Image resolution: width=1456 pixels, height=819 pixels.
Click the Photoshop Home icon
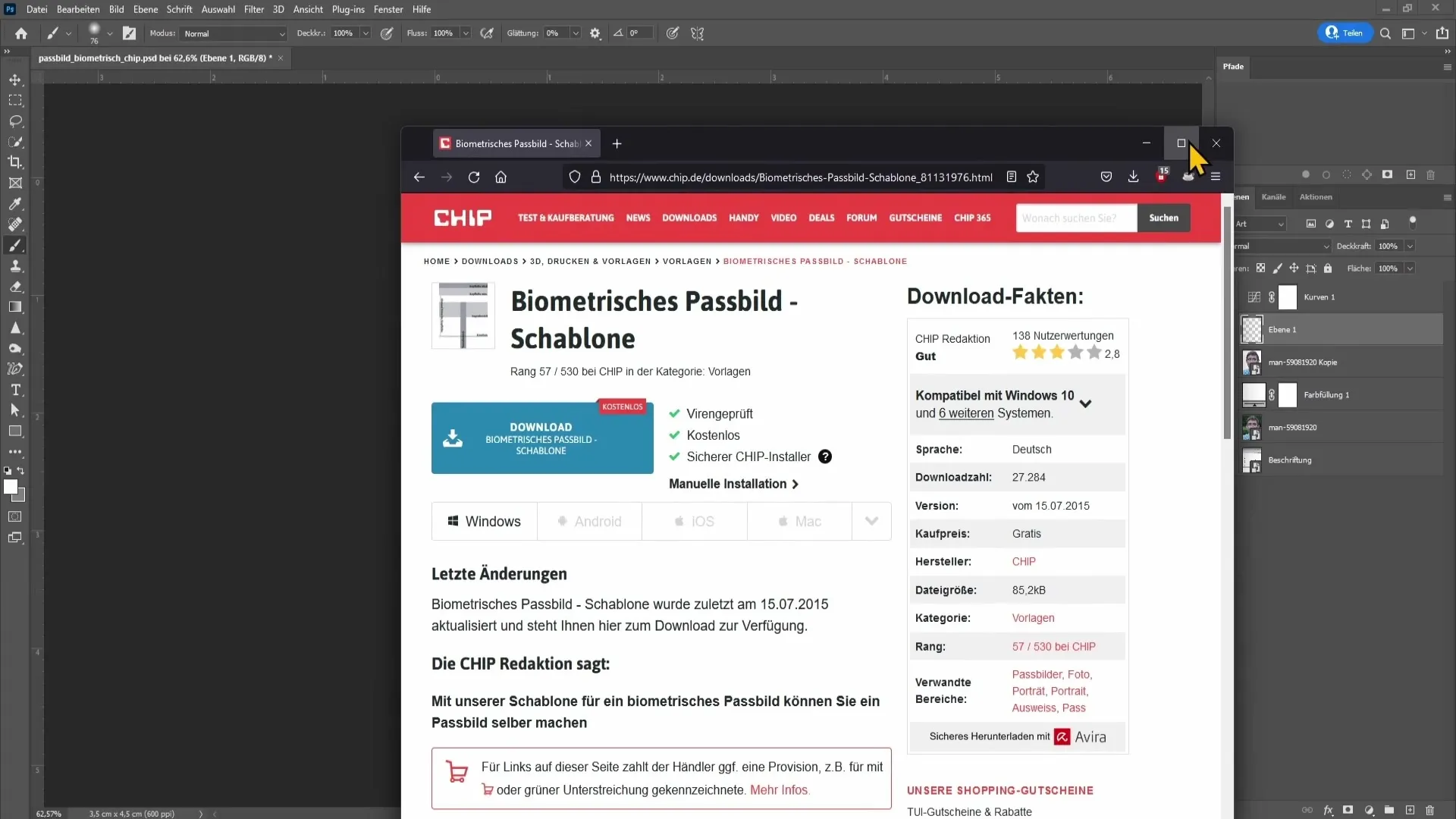coord(21,33)
